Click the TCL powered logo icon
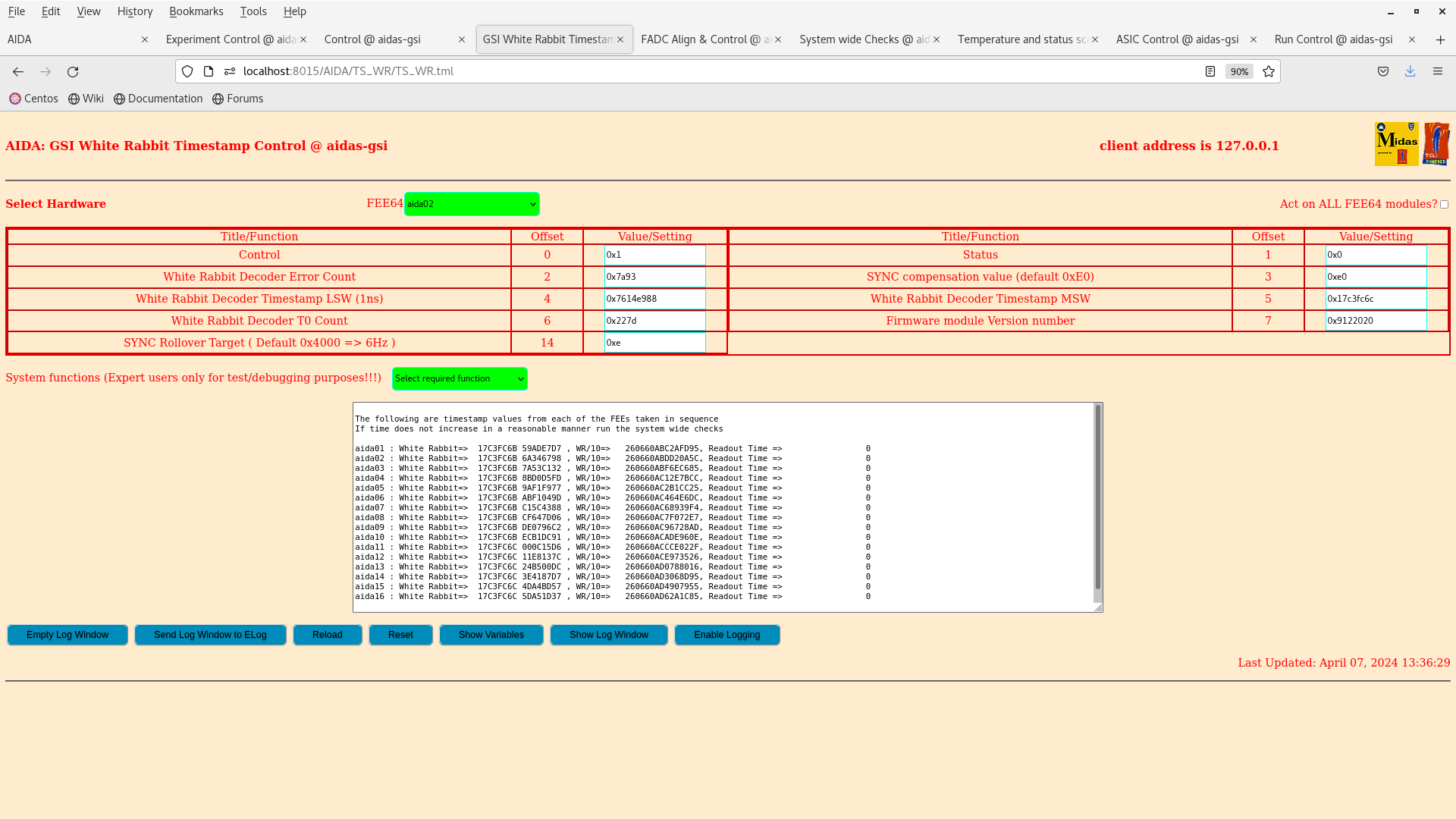 [1436, 144]
